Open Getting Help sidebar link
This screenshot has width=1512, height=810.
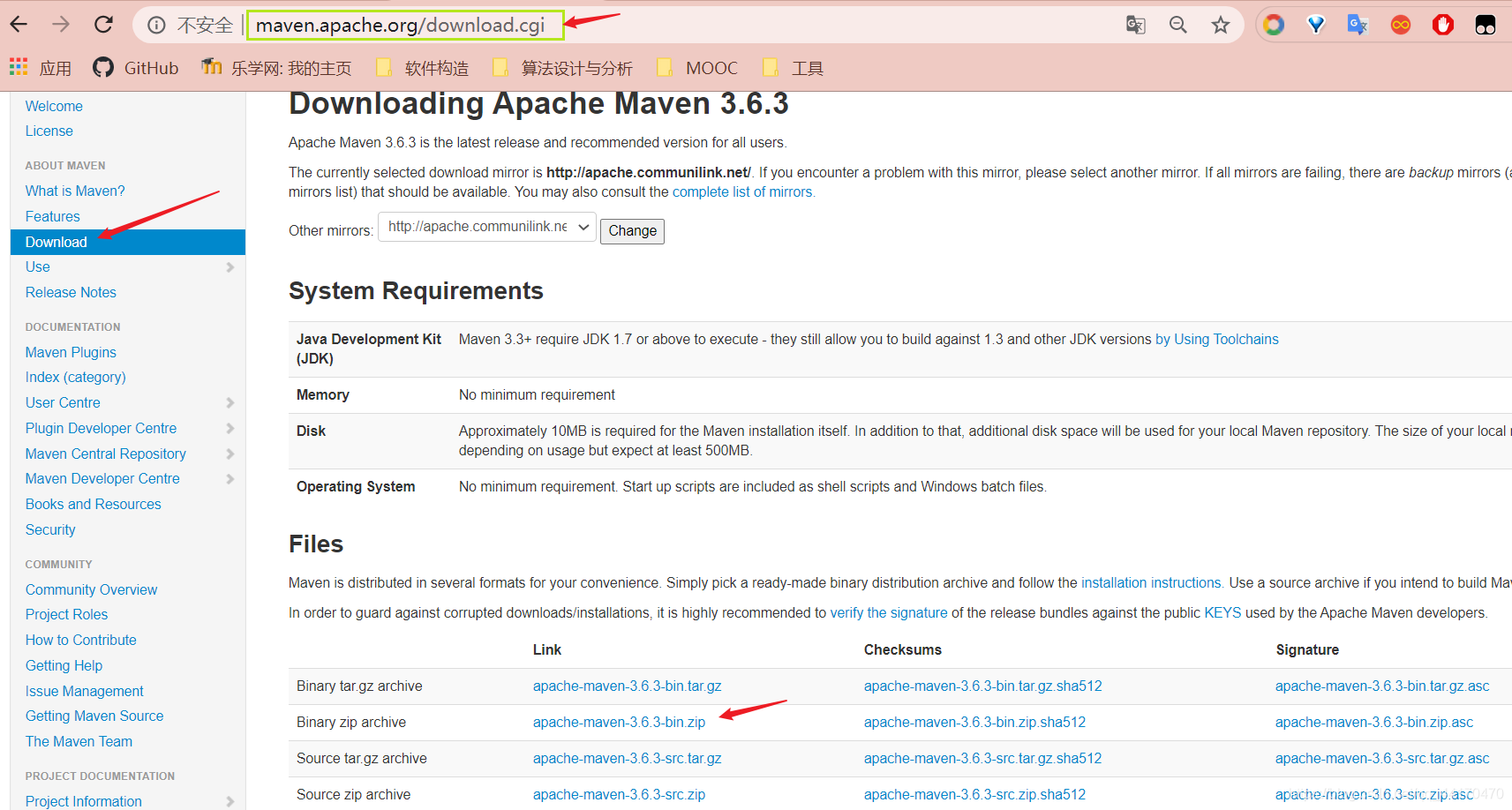pos(64,665)
